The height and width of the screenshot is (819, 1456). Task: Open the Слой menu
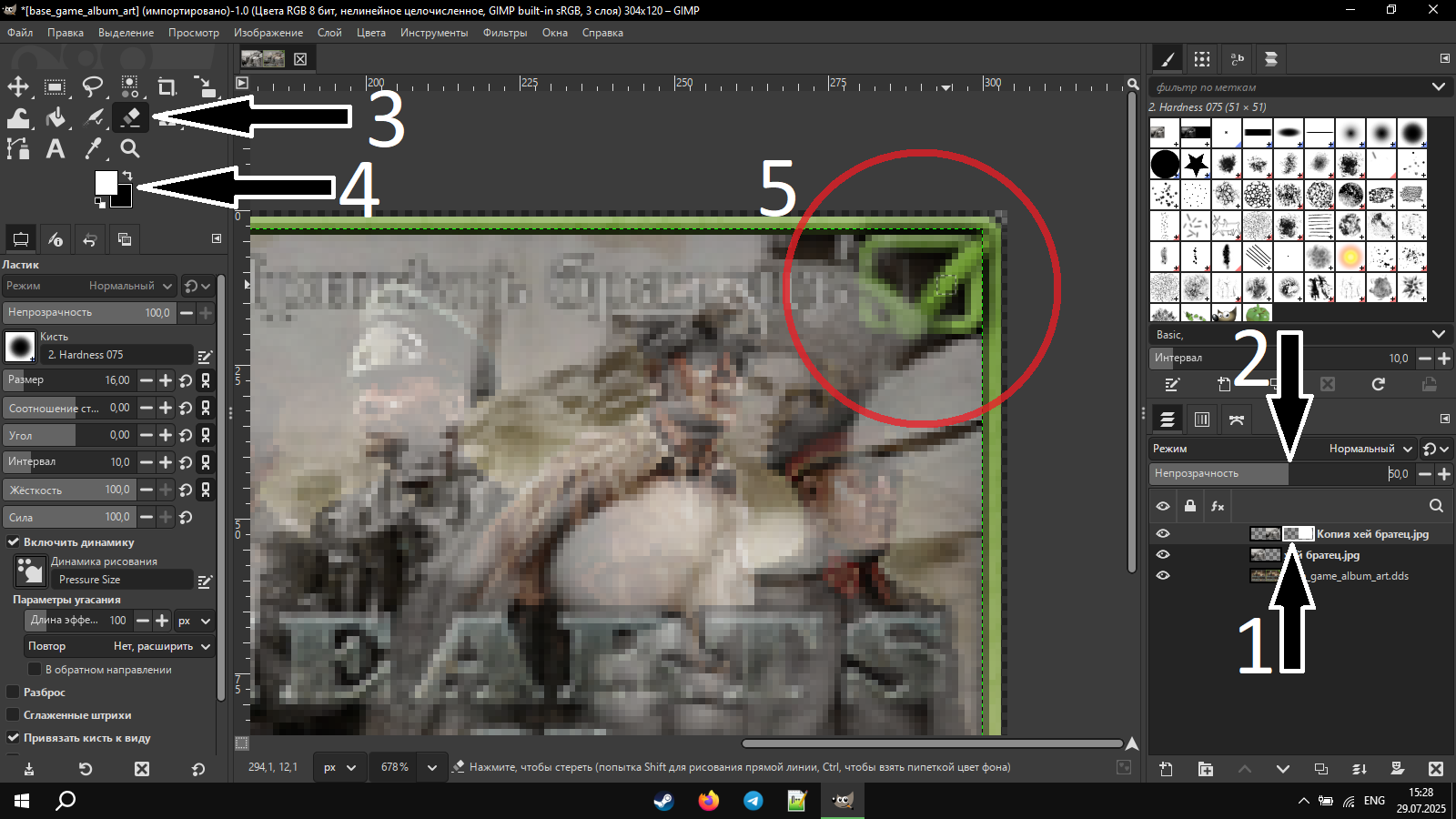coord(329,33)
